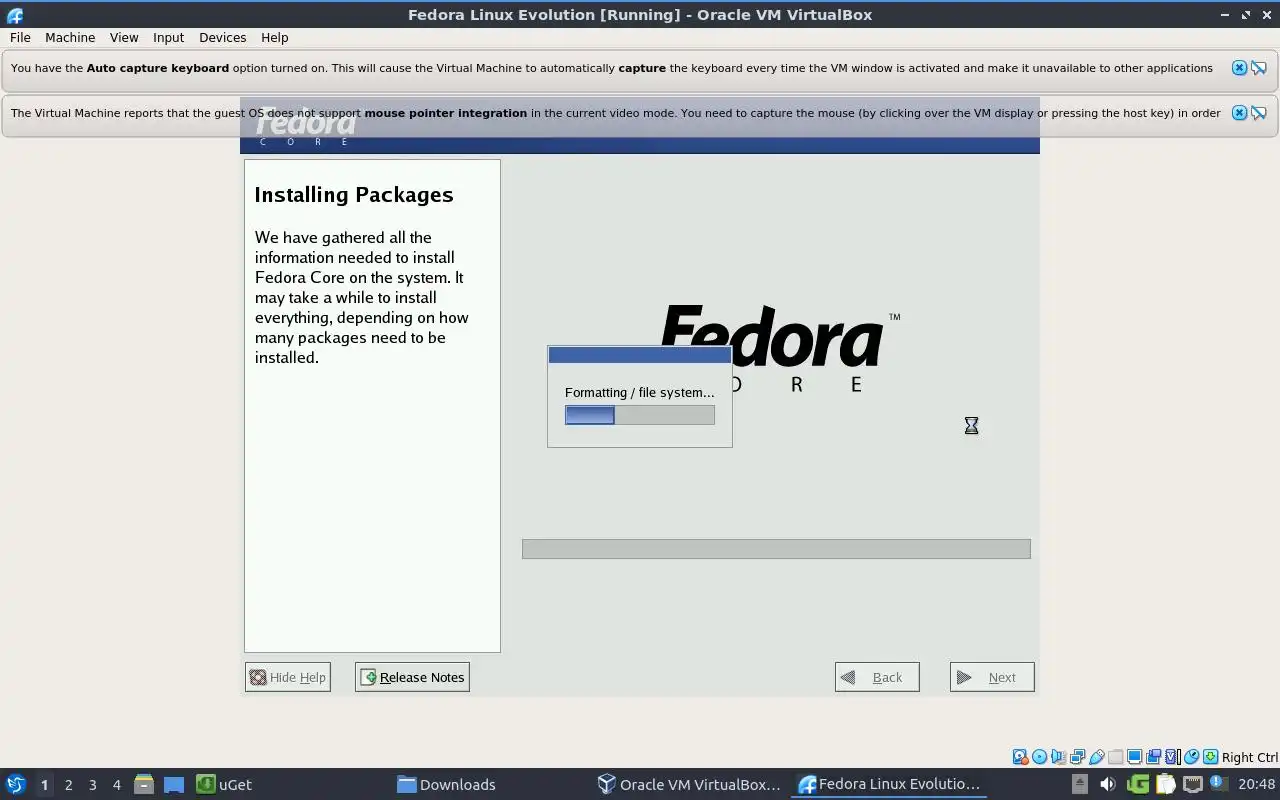Open the View menu
The image size is (1280, 800).
click(x=124, y=37)
